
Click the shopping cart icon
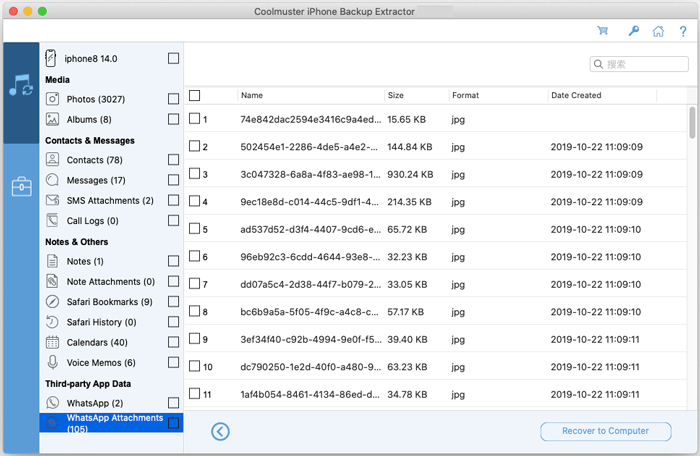tap(603, 31)
